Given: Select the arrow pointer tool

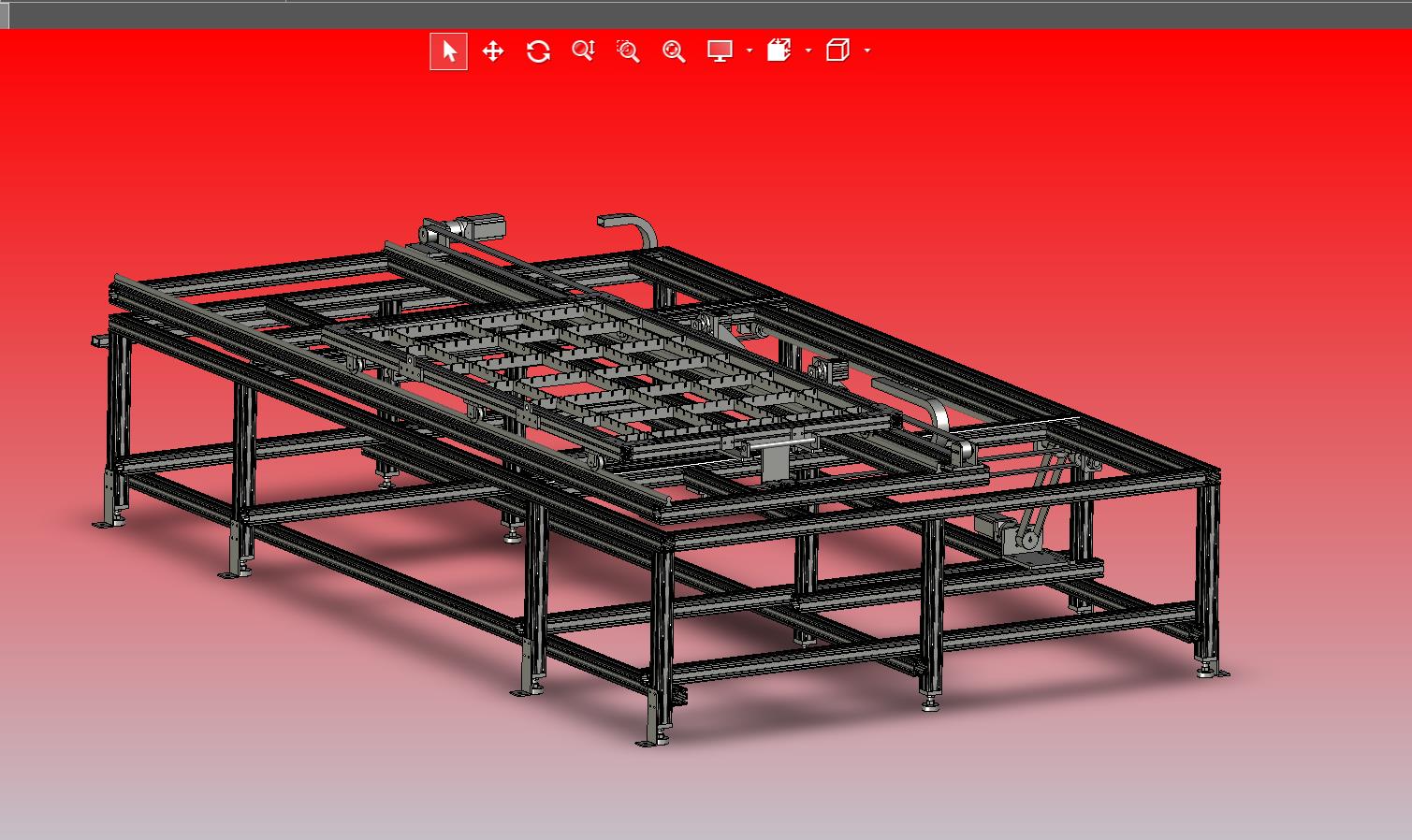Looking at the screenshot, I should point(448,51).
